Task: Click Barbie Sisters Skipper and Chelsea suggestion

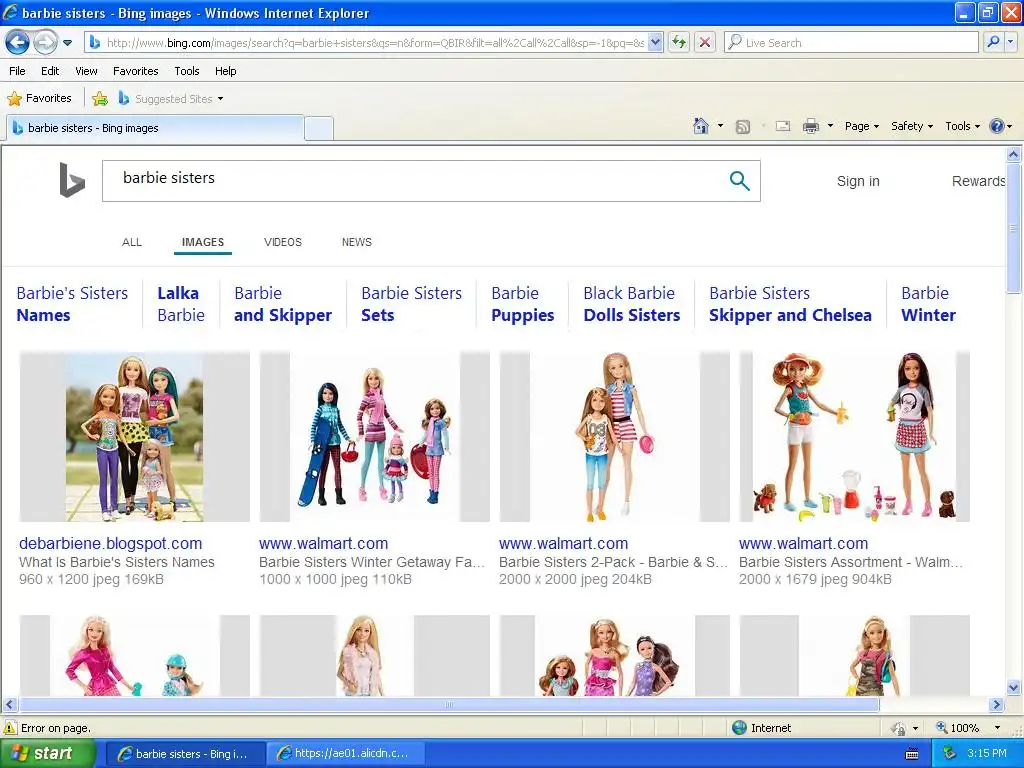Action: coord(790,304)
